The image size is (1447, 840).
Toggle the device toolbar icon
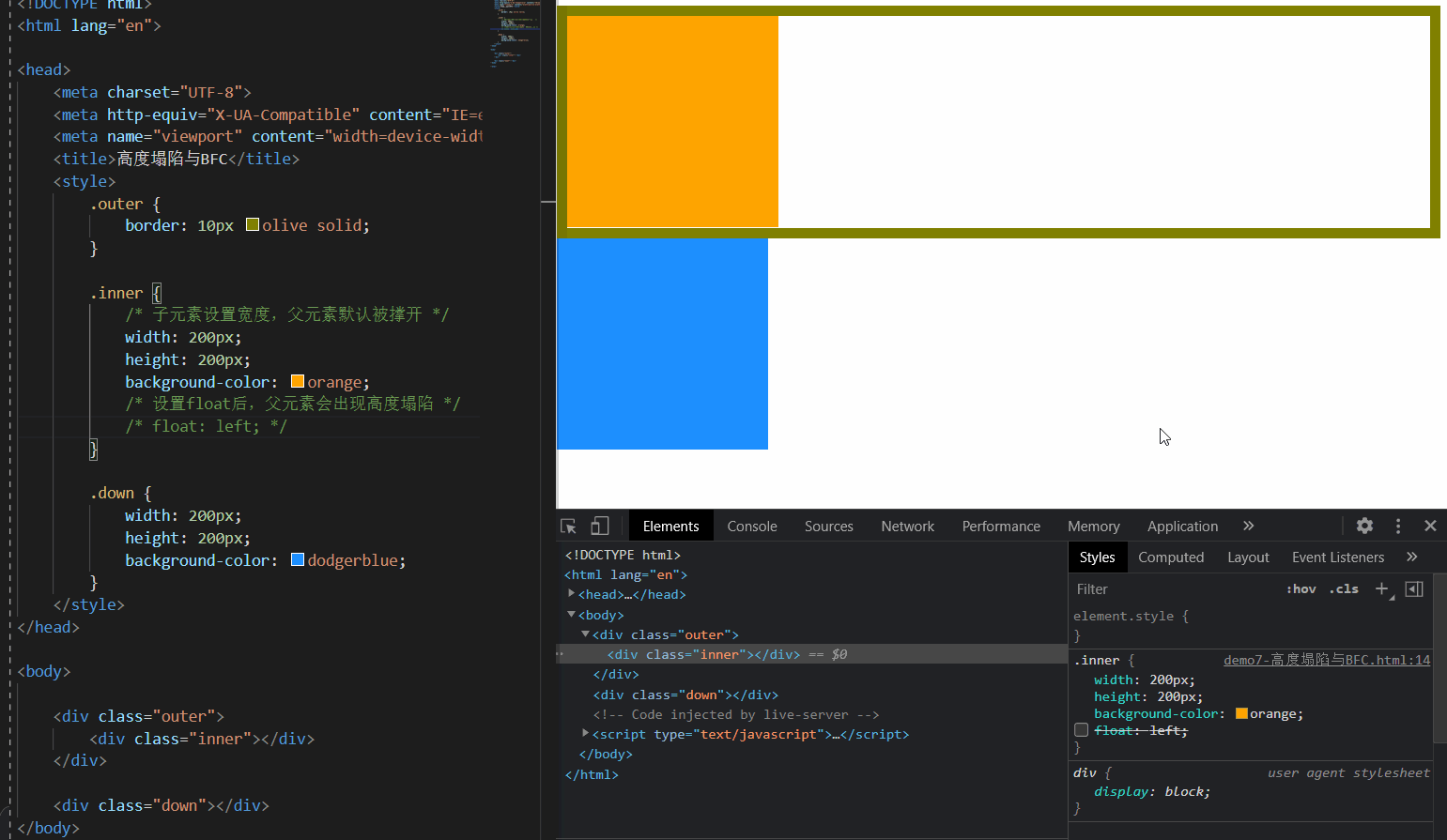(600, 527)
